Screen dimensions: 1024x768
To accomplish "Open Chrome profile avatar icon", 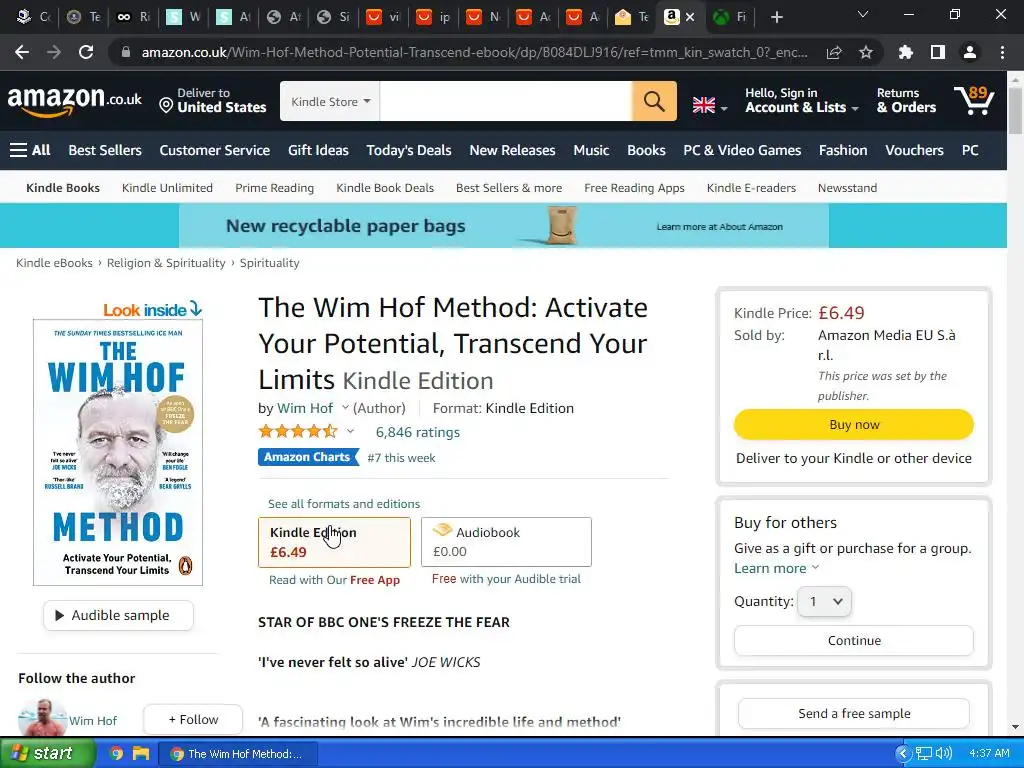I will click(x=970, y=52).
